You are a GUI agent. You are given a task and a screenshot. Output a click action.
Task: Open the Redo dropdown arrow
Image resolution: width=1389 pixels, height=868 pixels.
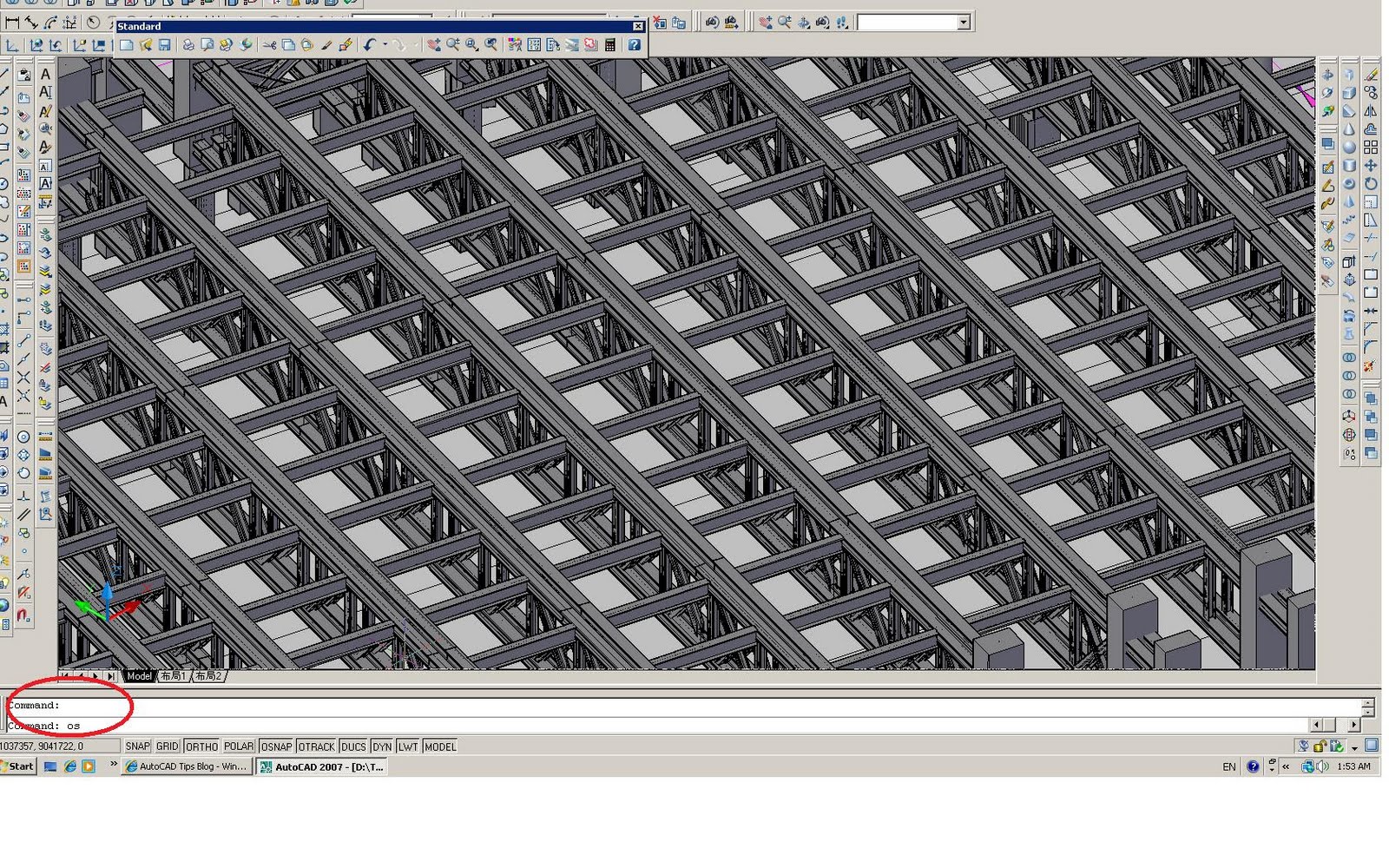(x=417, y=46)
